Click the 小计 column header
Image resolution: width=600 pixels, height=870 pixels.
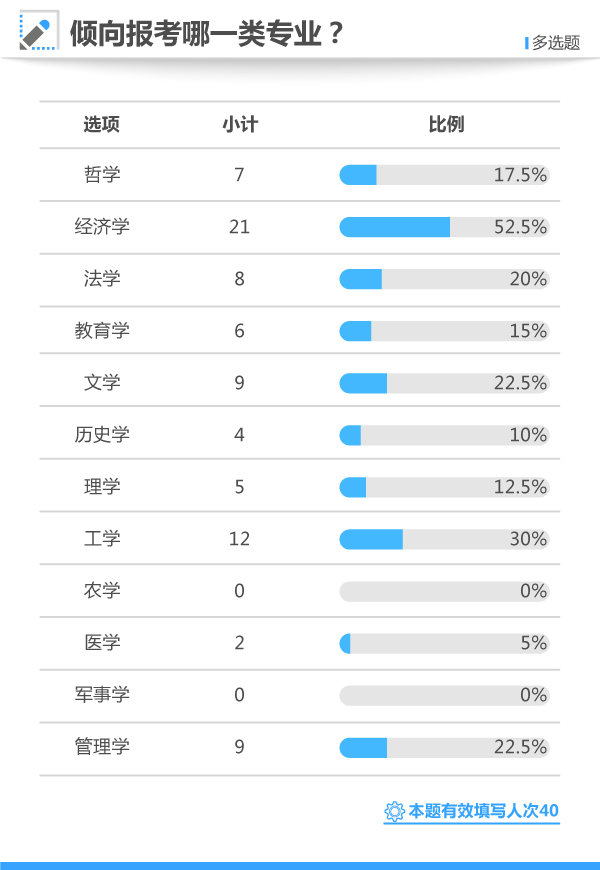239,125
